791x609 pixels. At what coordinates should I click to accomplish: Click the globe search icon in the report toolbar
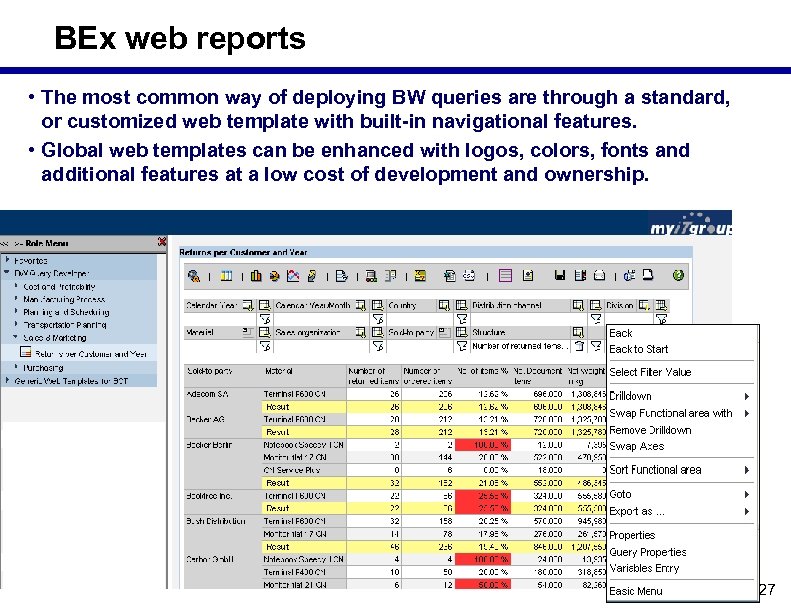[194, 275]
